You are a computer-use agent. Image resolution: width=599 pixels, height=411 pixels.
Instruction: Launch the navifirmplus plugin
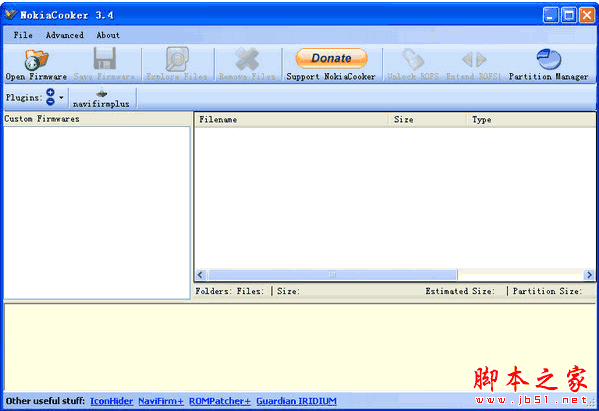[101, 98]
